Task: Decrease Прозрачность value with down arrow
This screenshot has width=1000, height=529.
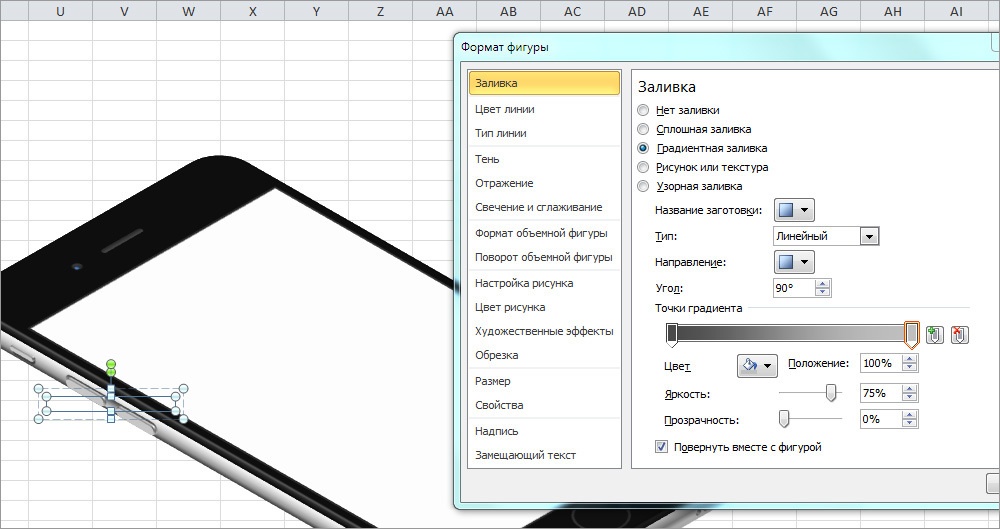Action: [x=910, y=424]
